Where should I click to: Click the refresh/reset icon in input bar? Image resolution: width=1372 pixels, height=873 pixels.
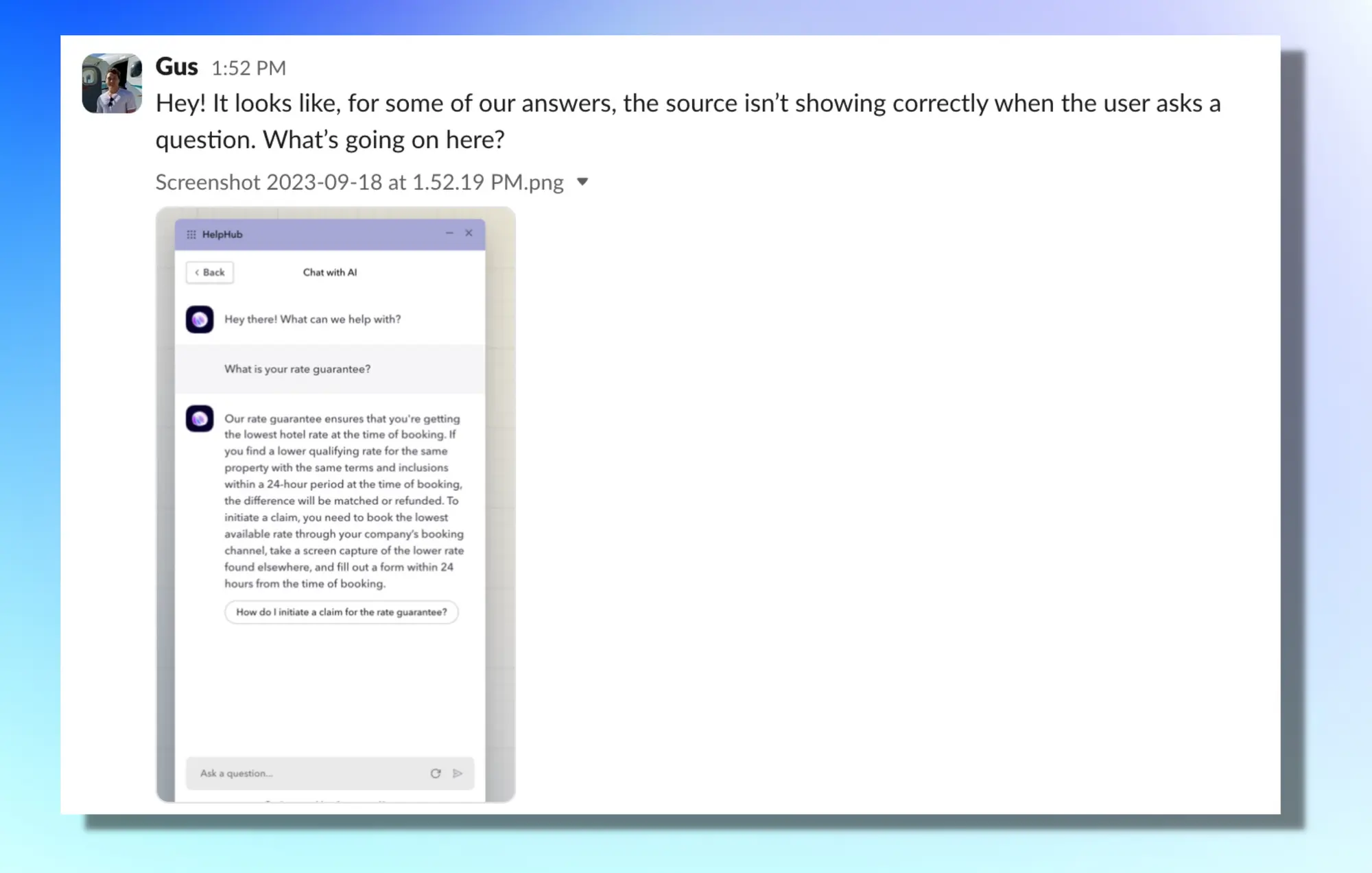pos(435,773)
